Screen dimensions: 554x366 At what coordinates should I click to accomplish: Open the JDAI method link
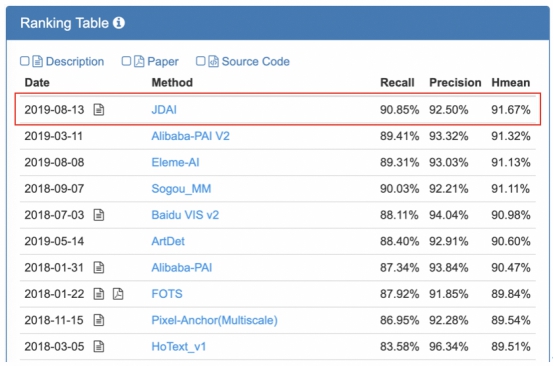pos(164,110)
